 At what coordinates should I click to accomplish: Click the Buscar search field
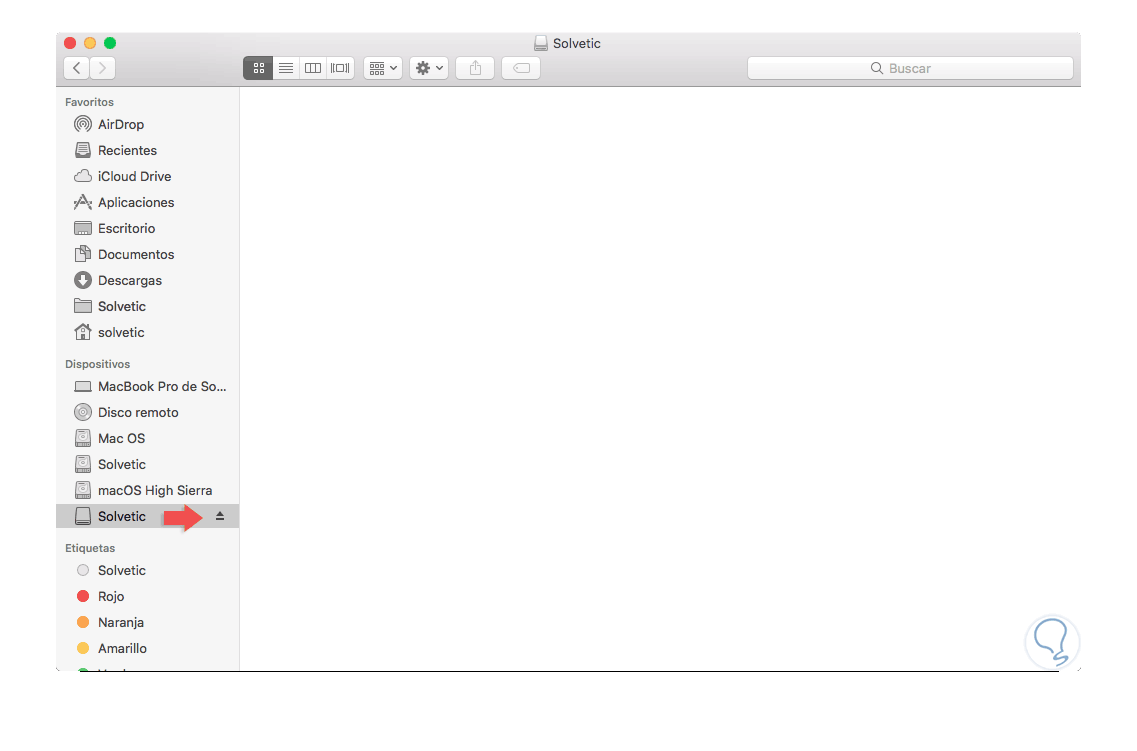tap(910, 68)
